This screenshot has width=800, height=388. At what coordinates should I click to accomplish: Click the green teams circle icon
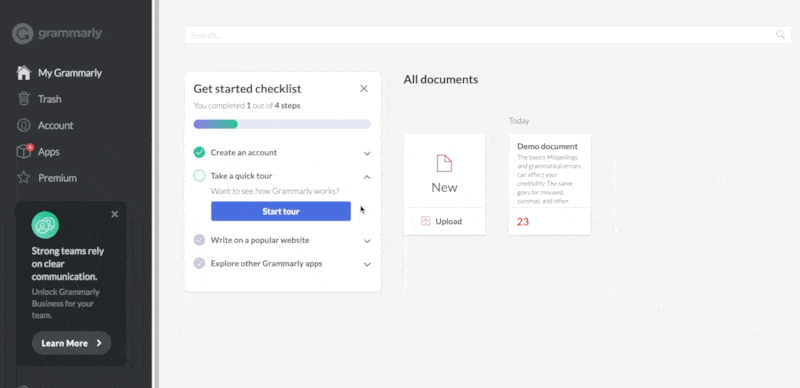pos(45,225)
